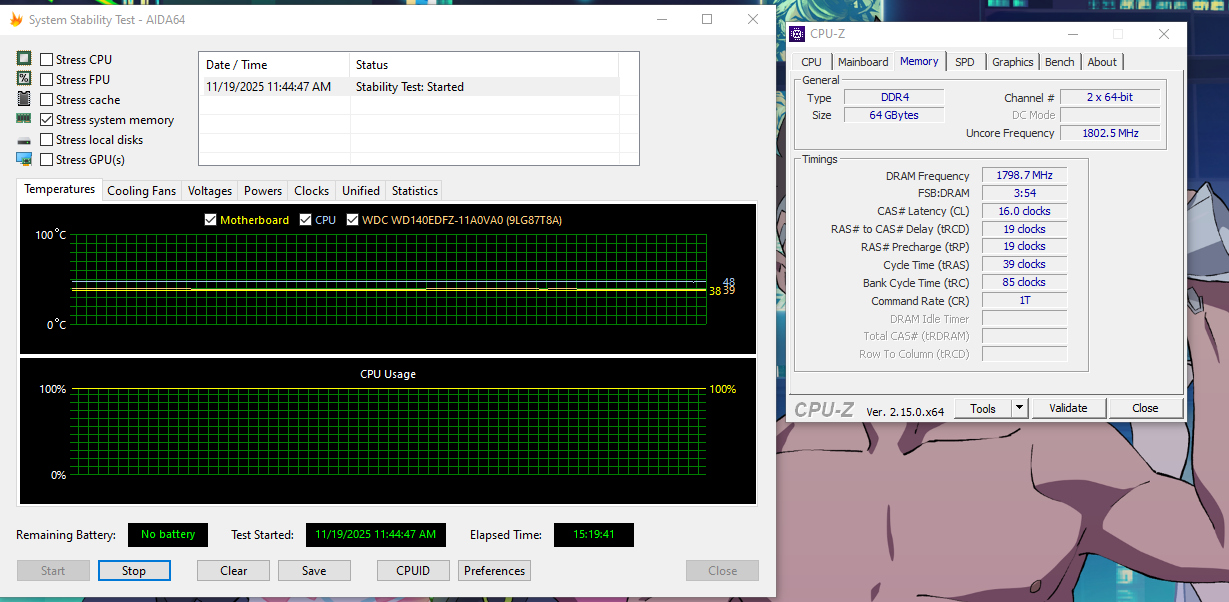Click the FSB:DRAM ratio value 3:54
The height and width of the screenshot is (602, 1229).
click(x=1024, y=193)
